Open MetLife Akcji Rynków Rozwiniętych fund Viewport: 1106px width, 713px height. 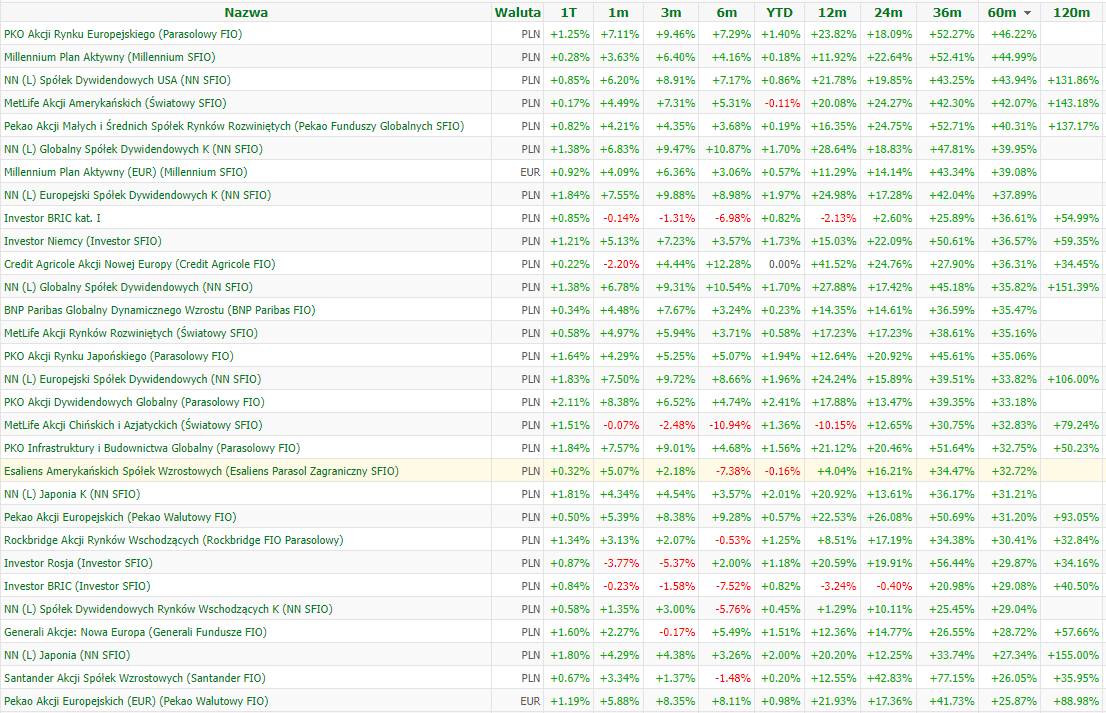pos(130,333)
